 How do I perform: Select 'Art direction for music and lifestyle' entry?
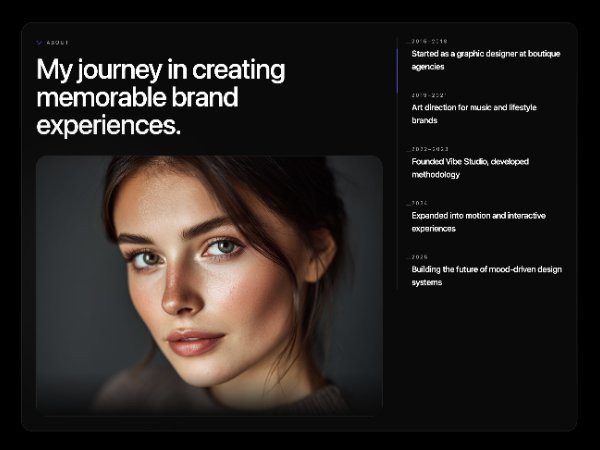click(x=474, y=114)
